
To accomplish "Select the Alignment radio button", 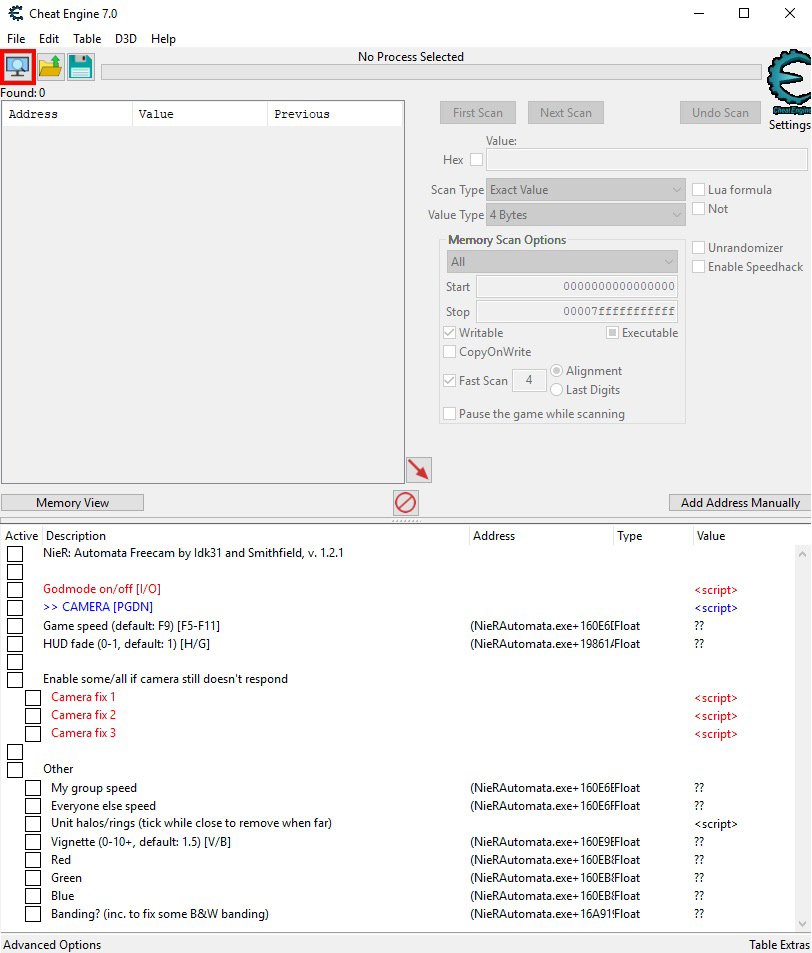I will [x=556, y=370].
